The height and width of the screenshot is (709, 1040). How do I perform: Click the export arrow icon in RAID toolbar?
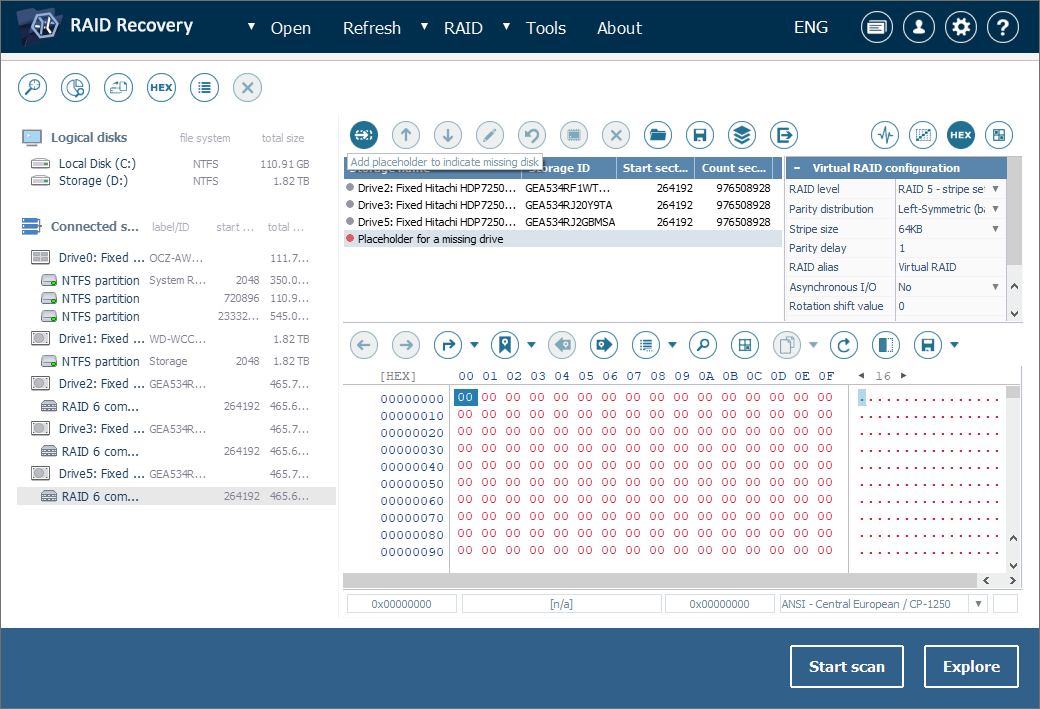point(784,134)
